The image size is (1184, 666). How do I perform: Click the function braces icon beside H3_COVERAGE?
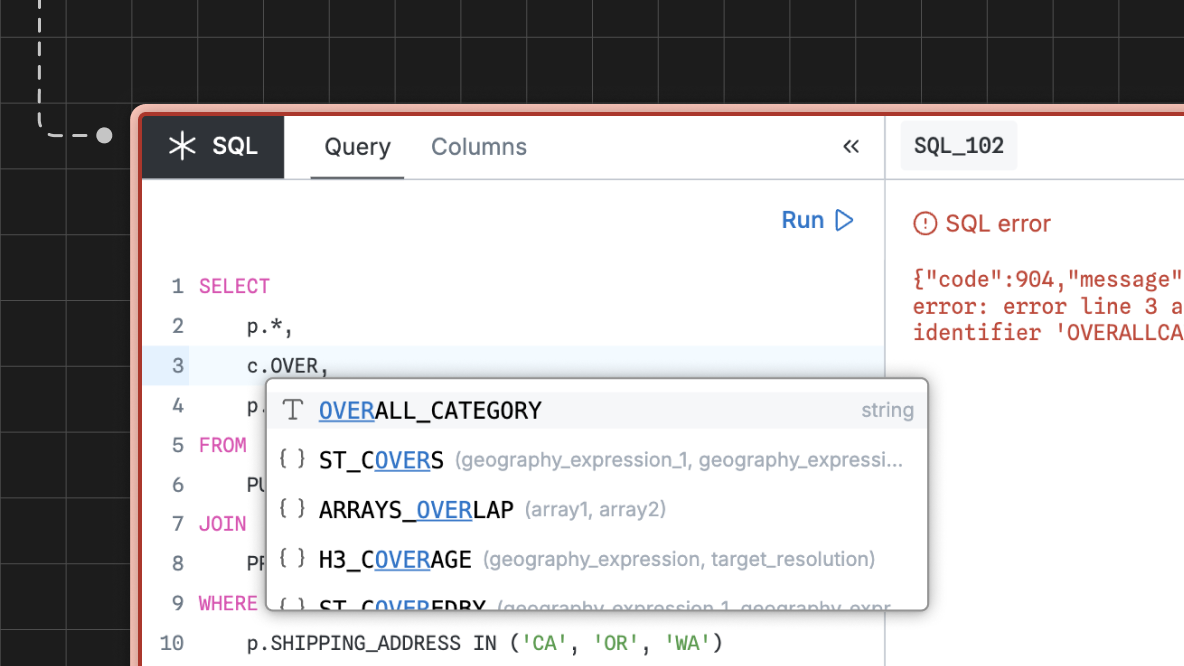292,558
